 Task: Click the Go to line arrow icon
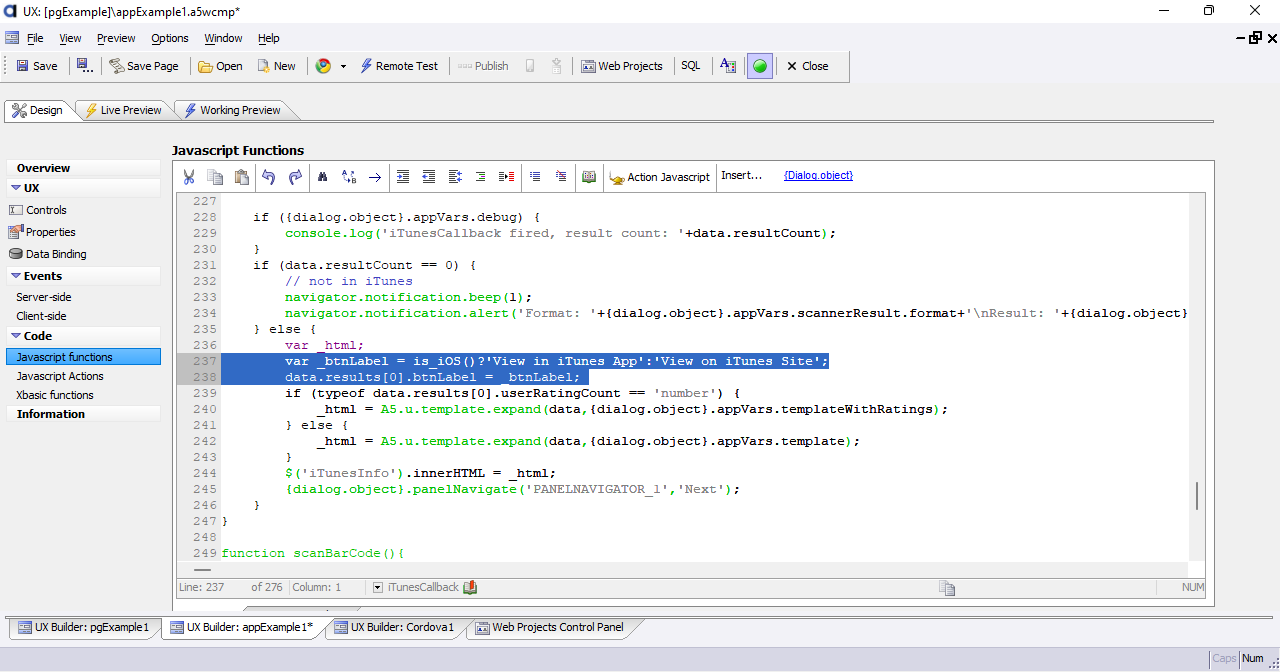click(x=375, y=177)
